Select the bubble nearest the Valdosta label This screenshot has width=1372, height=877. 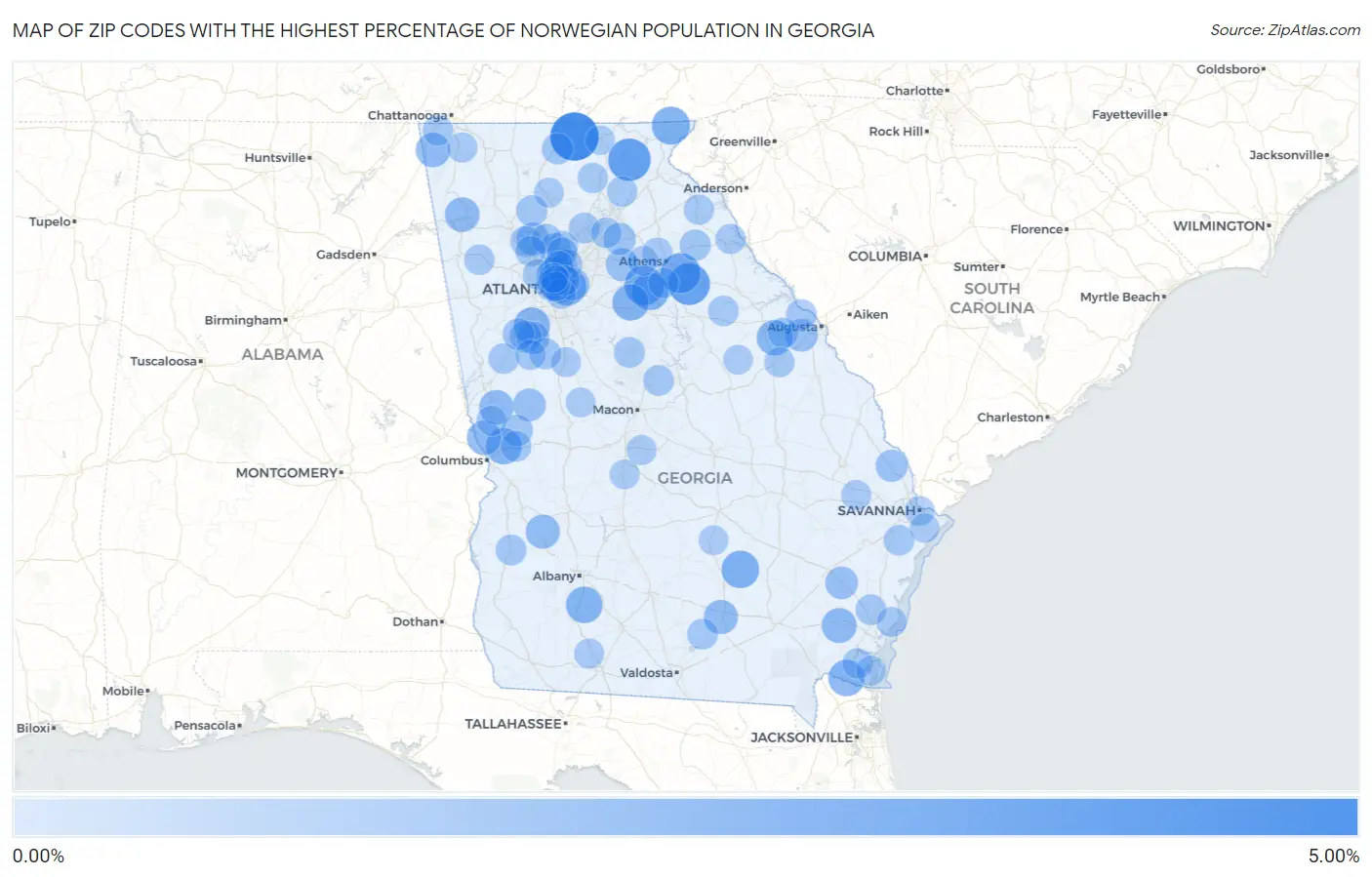coord(703,634)
